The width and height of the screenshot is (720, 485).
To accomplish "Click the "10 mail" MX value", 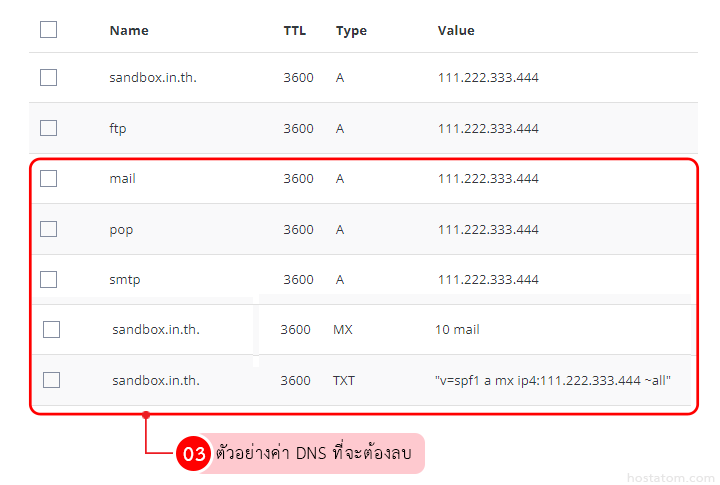I will pos(457,329).
